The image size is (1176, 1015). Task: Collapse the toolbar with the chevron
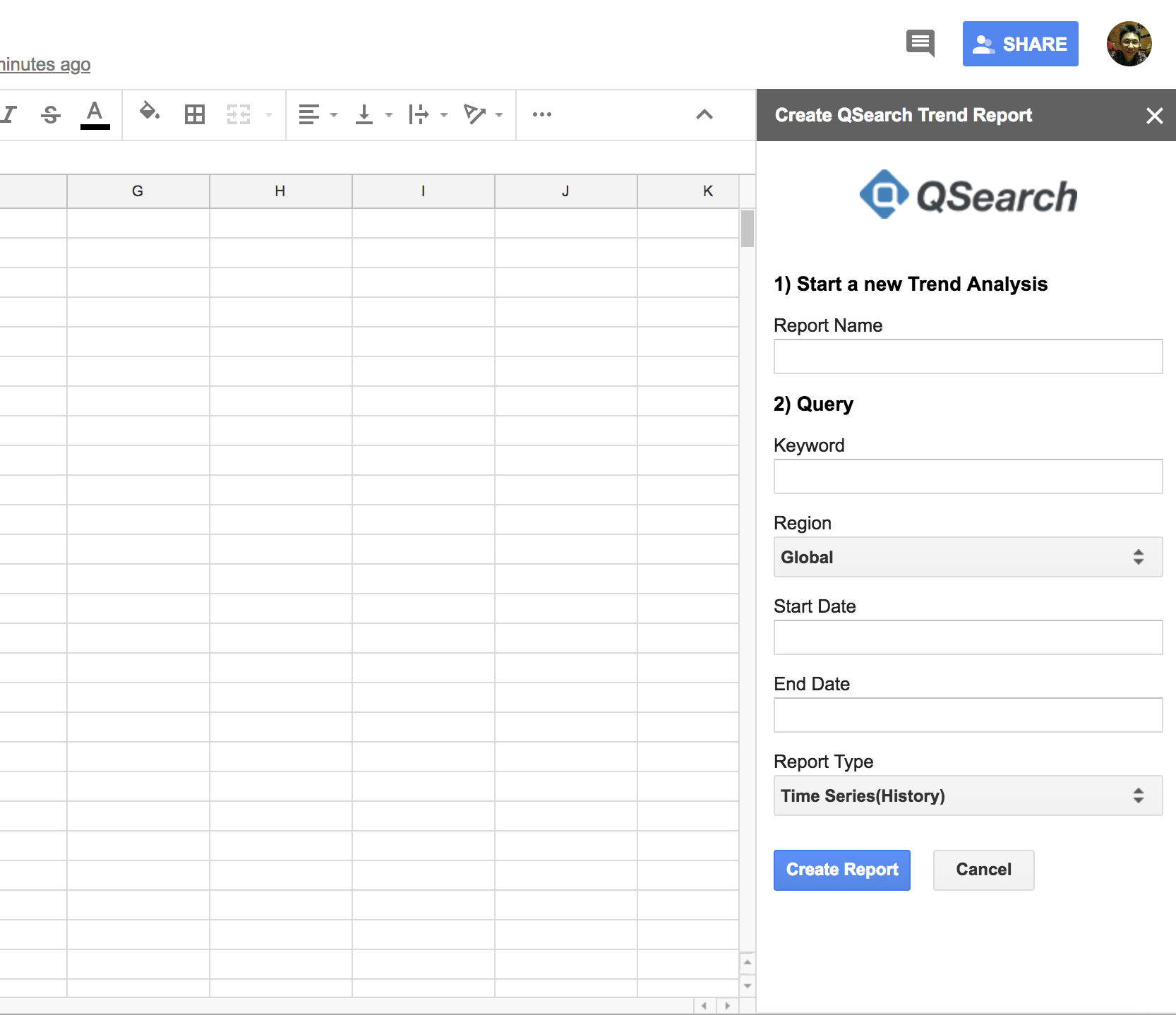pos(704,114)
